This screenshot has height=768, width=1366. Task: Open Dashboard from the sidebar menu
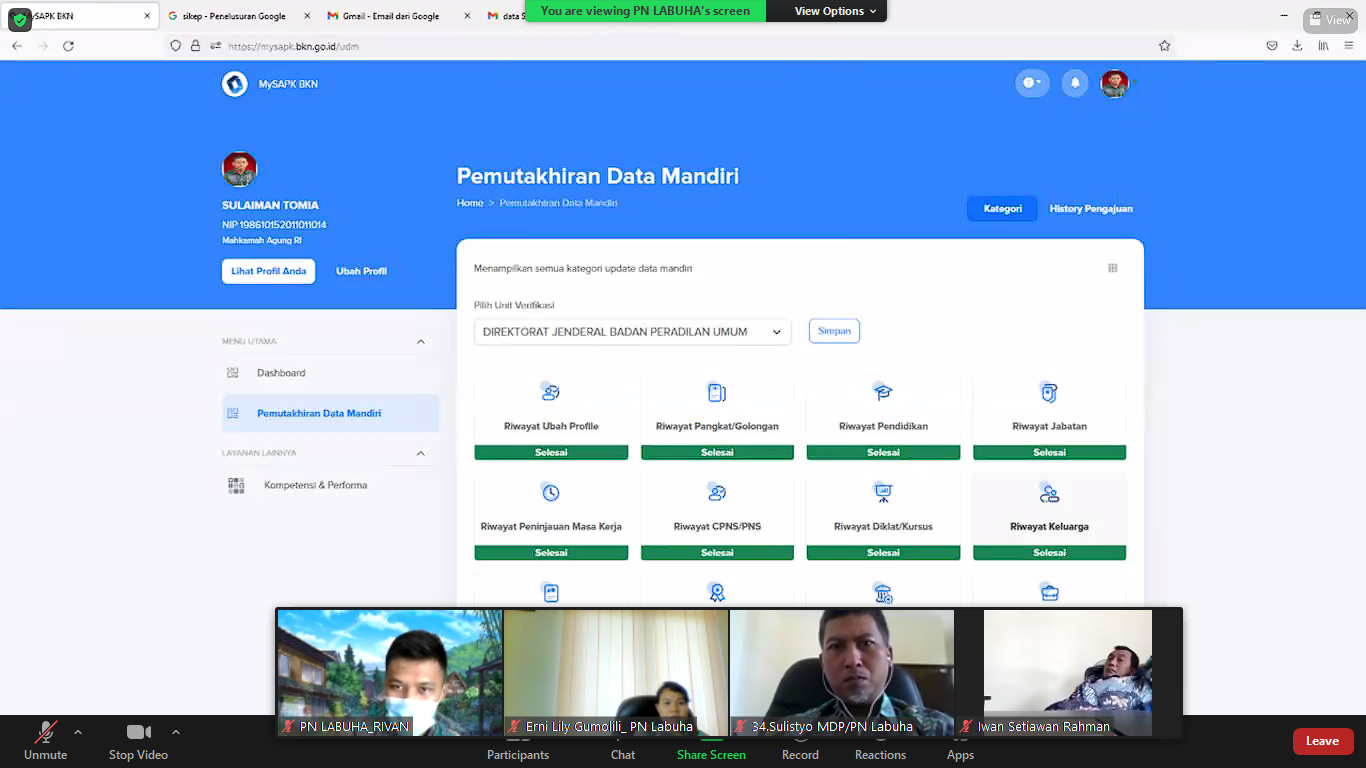coord(281,373)
